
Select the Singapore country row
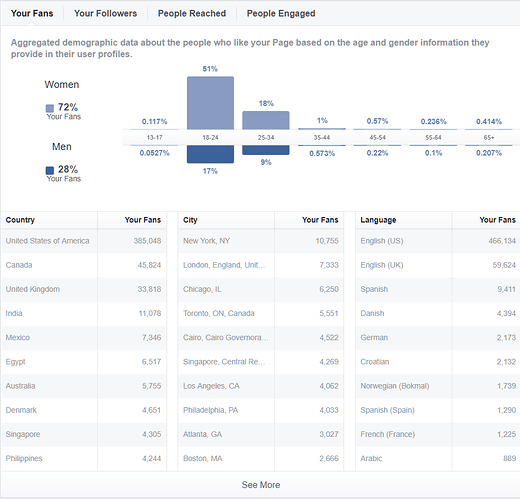[x=84, y=434]
